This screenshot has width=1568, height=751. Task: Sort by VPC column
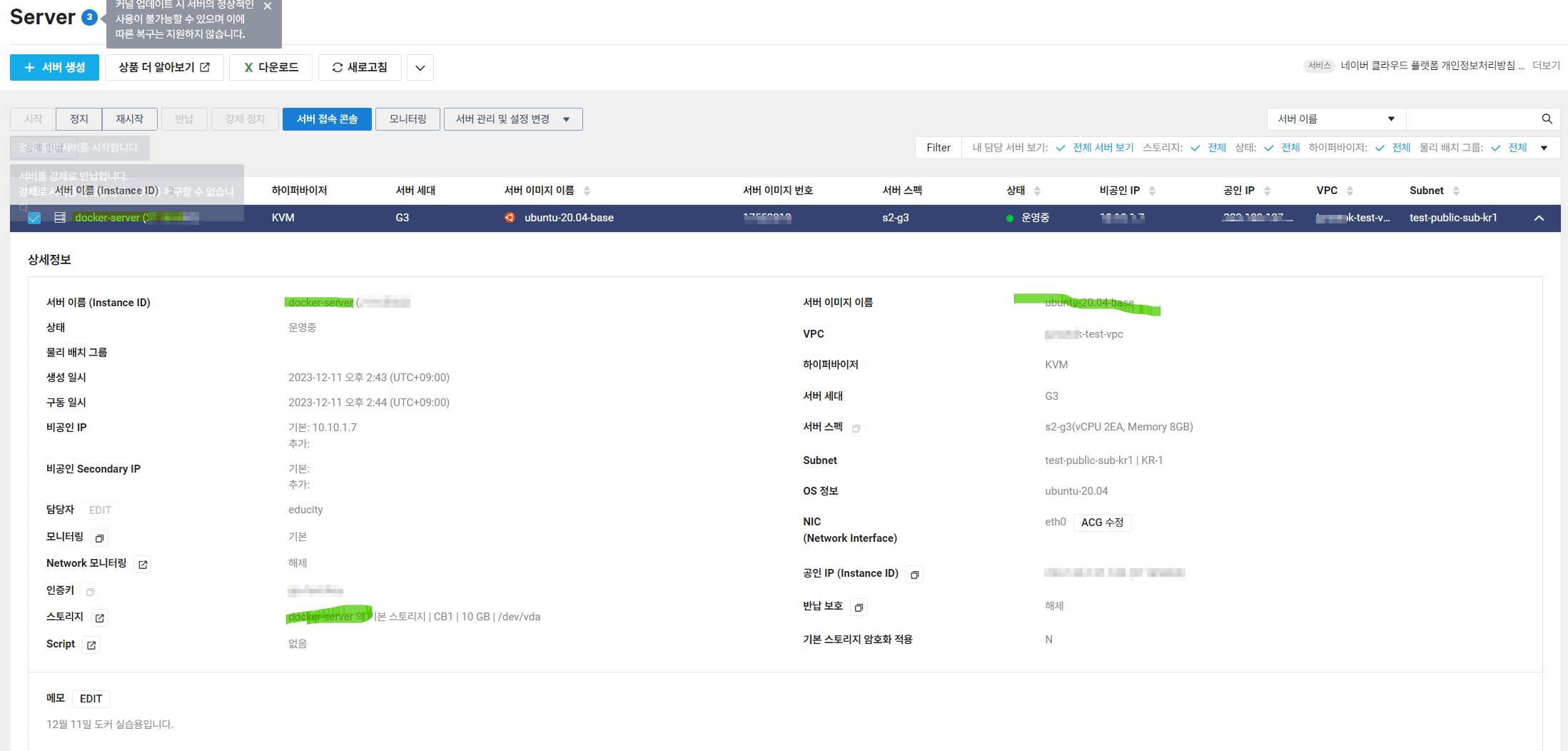click(x=1350, y=191)
